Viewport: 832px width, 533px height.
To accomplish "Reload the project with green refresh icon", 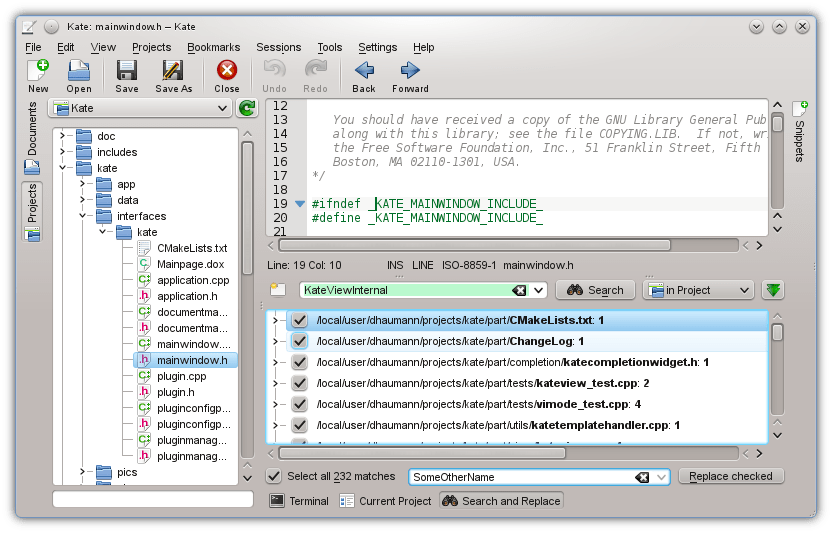I will 247,108.
